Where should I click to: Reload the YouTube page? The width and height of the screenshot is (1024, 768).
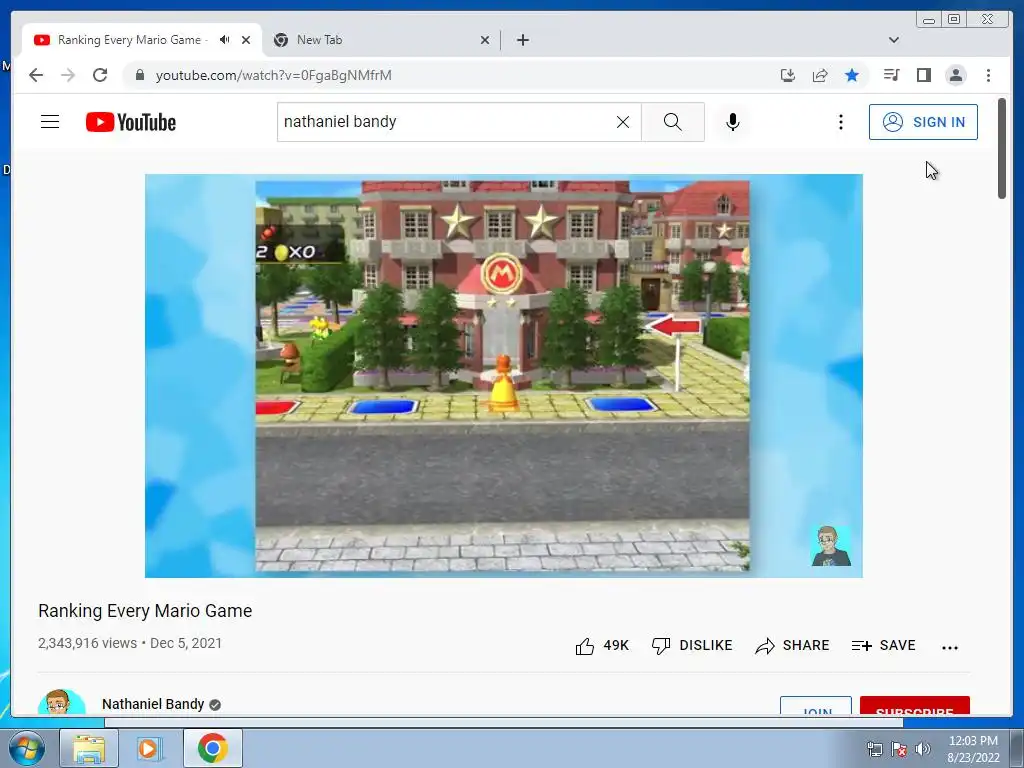point(100,75)
